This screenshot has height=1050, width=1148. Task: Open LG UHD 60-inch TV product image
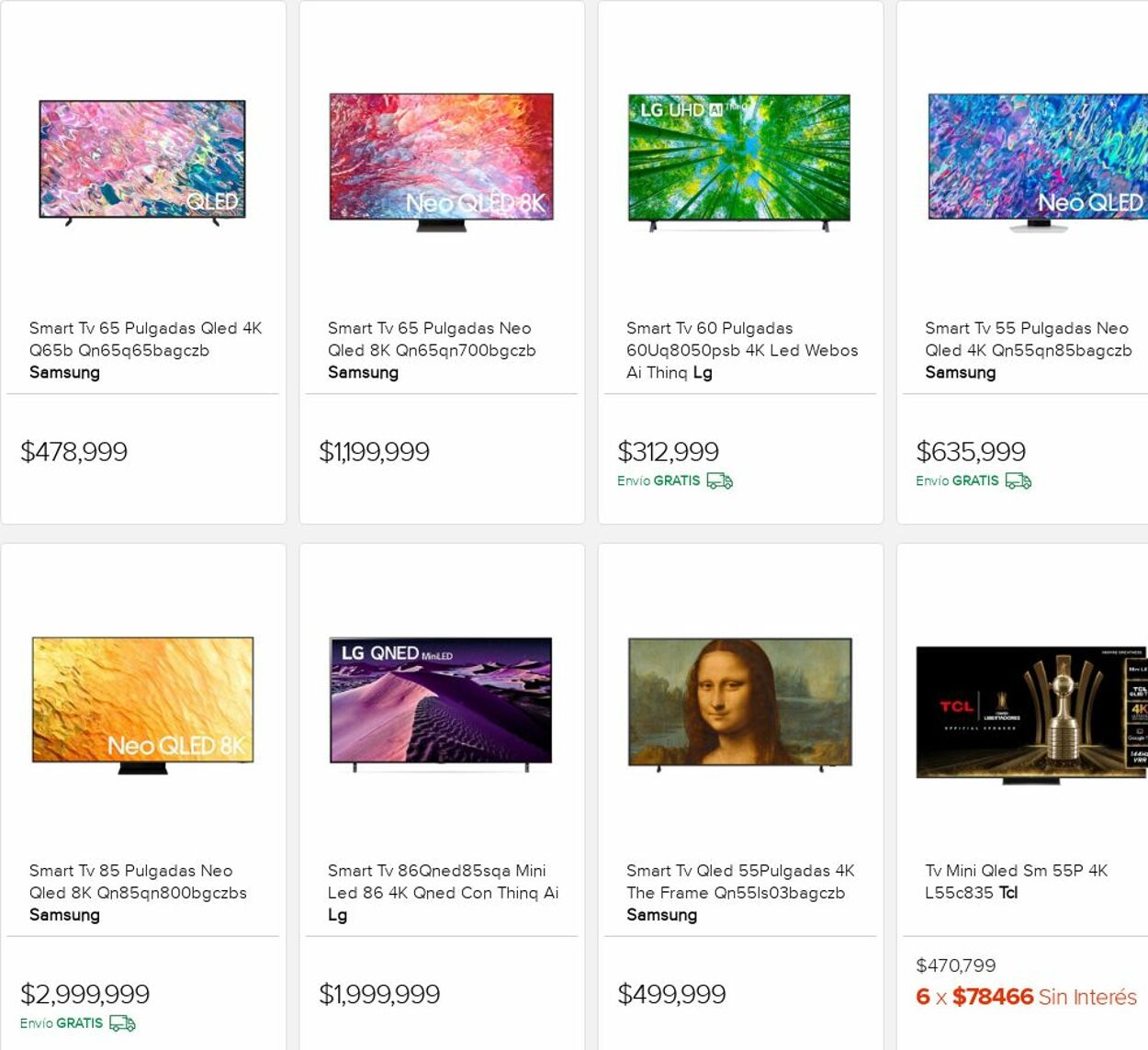pos(739,158)
